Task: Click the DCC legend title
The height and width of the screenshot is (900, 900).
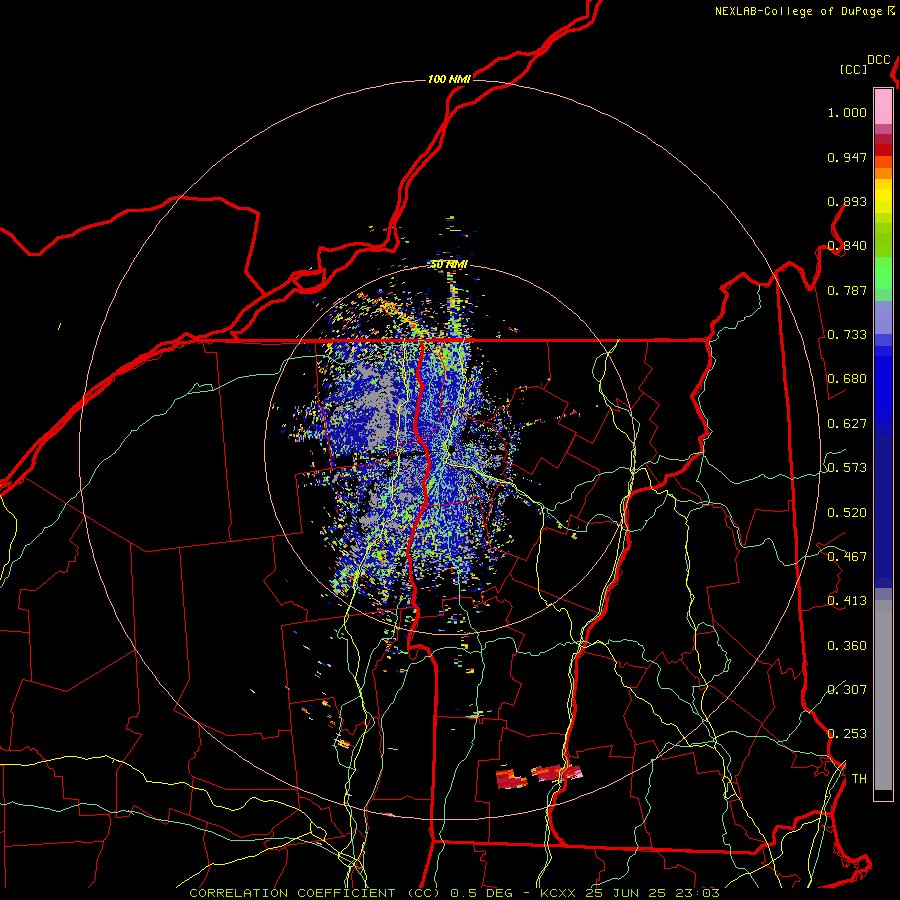Action: coord(878,60)
